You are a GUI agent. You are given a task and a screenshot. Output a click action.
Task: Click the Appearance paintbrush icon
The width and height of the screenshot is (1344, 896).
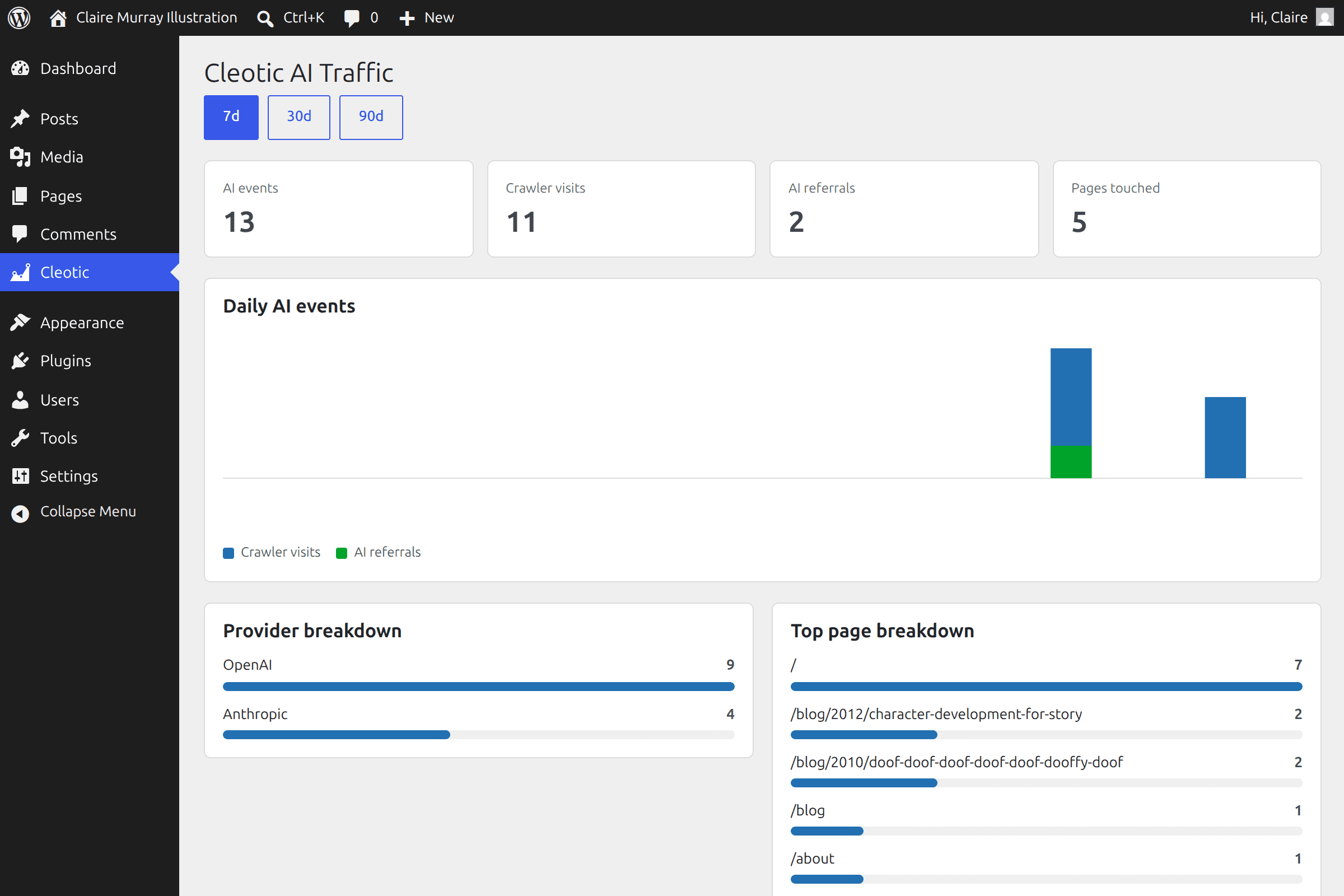click(x=20, y=323)
